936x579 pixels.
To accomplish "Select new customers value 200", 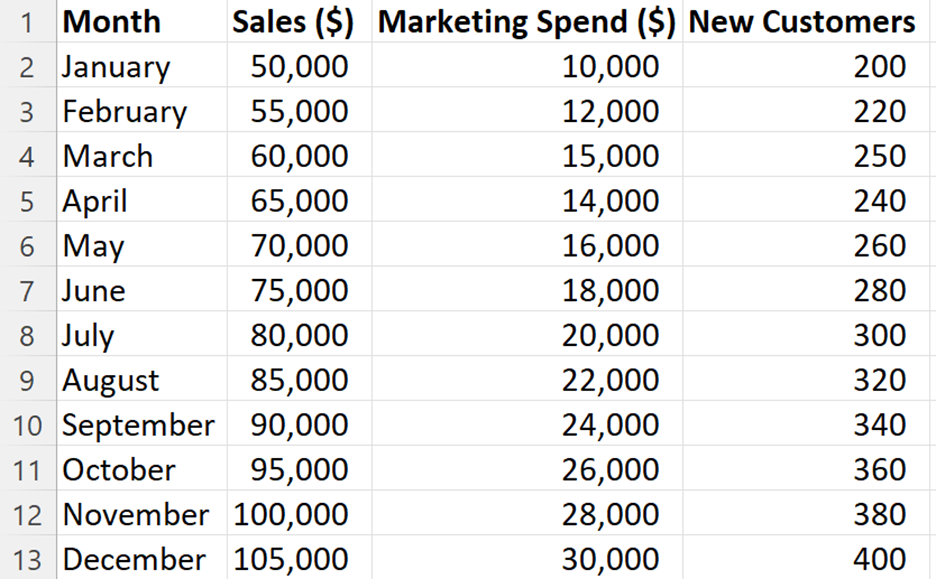I will 806,65.
